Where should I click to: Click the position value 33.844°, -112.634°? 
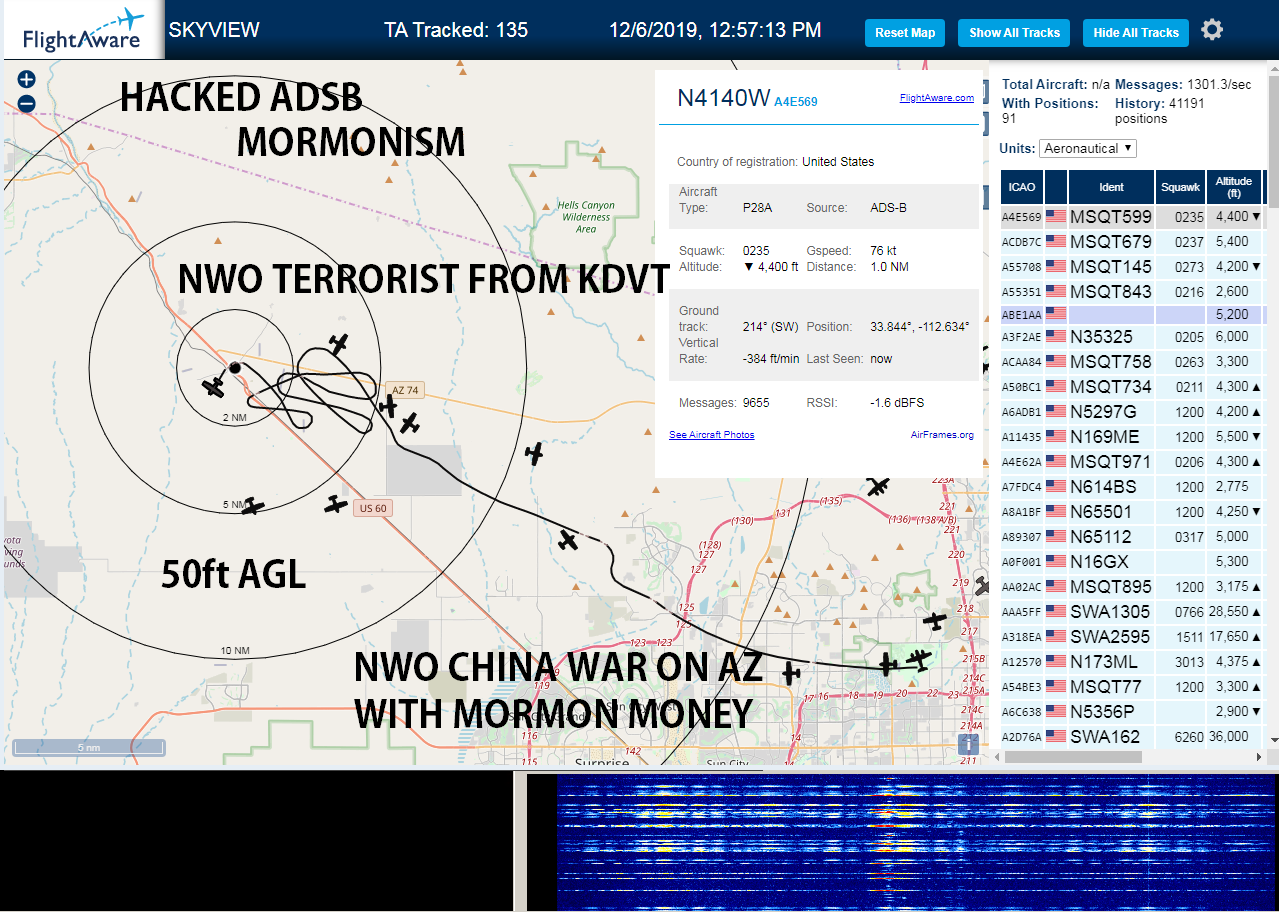[x=921, y=327]
